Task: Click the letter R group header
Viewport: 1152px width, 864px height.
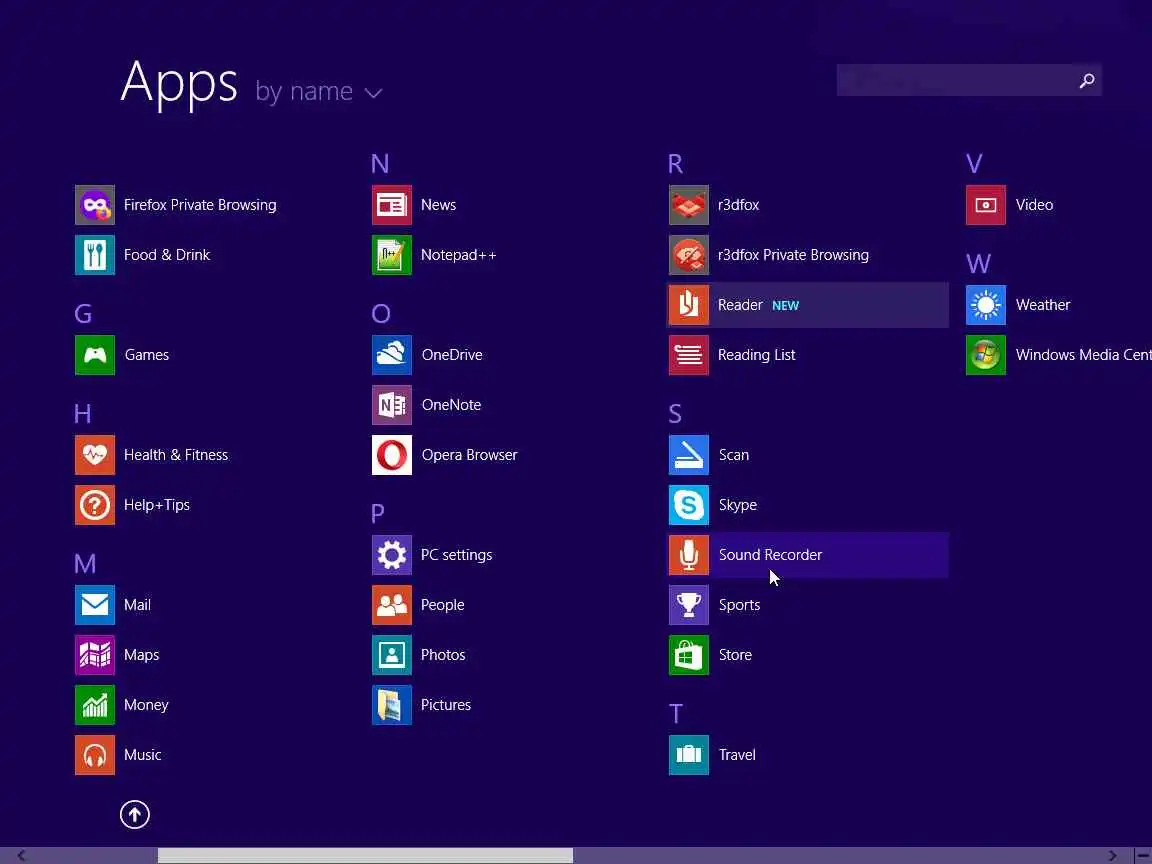Action: [675, 163]
